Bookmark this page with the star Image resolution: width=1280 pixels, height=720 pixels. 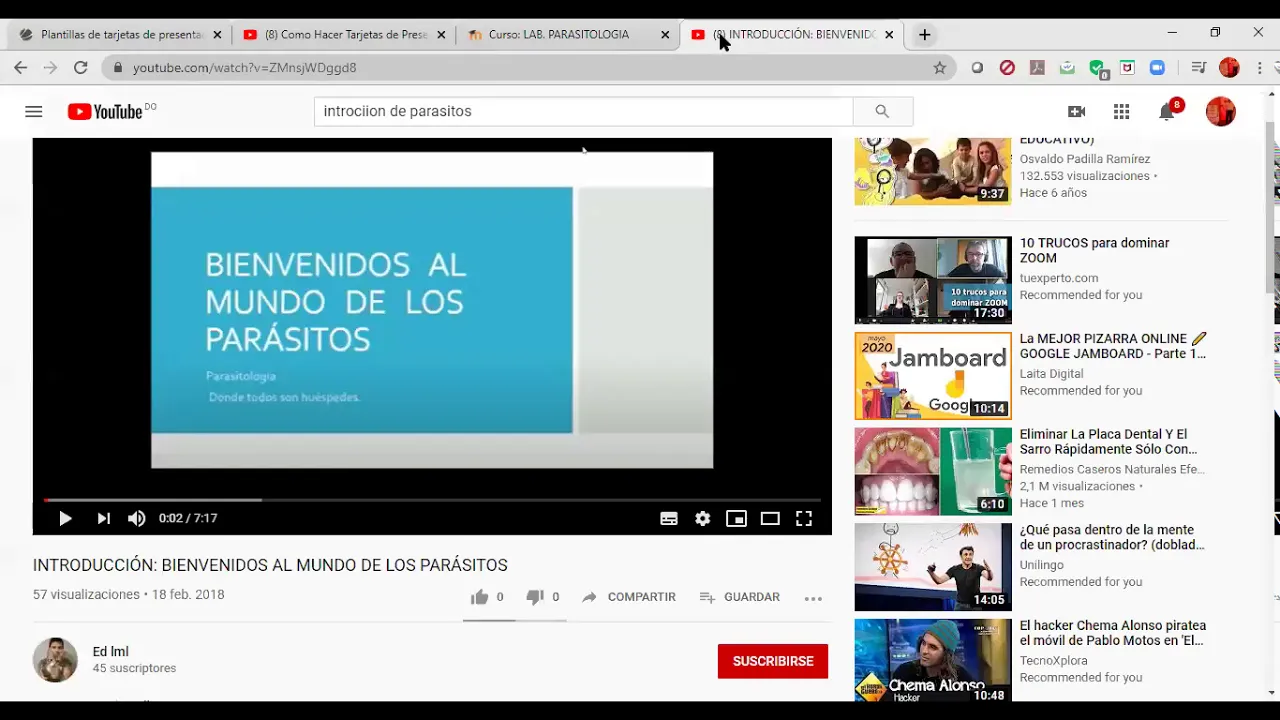tap(940, 67)
